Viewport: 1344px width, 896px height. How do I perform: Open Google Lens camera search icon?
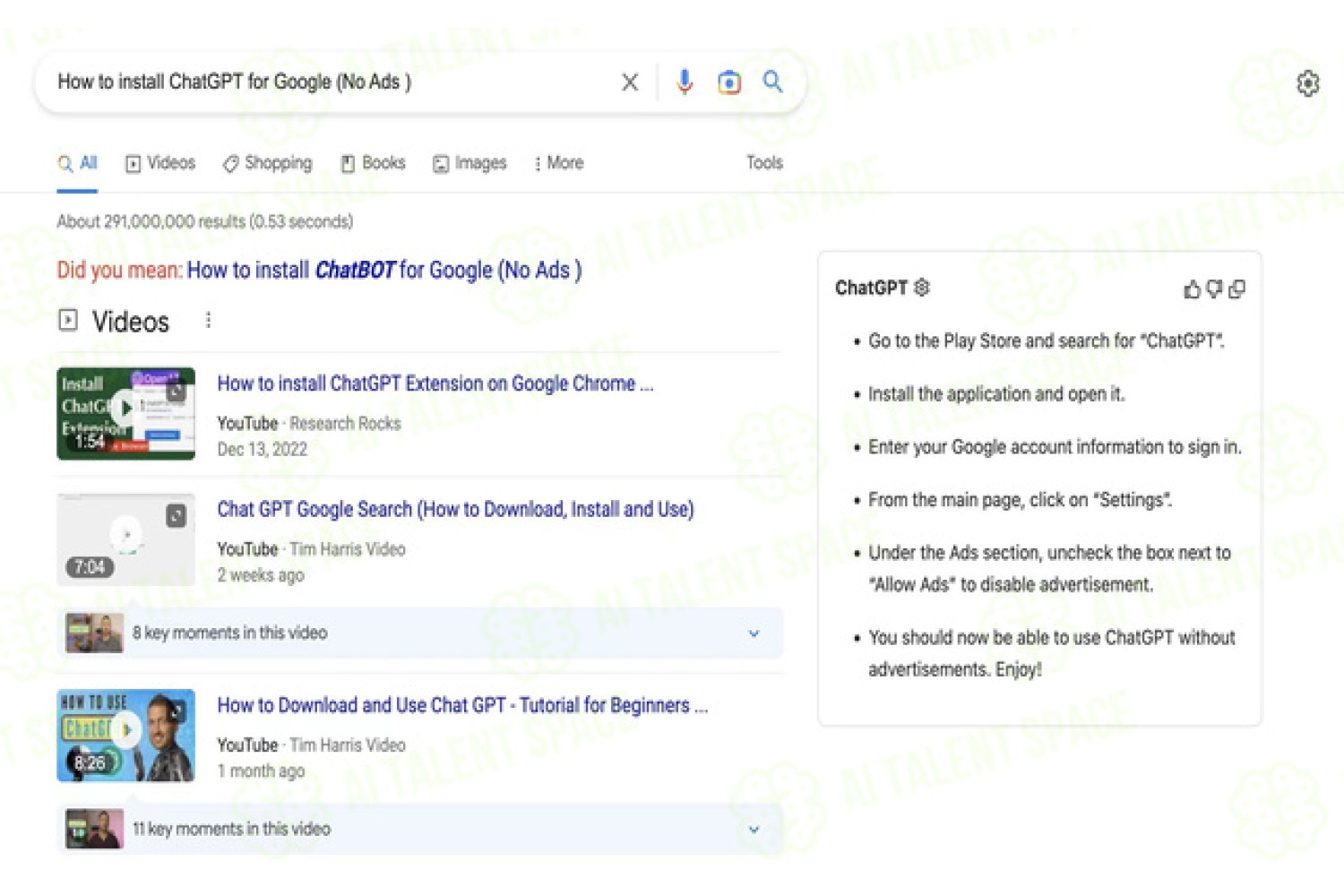click(729, 82)
